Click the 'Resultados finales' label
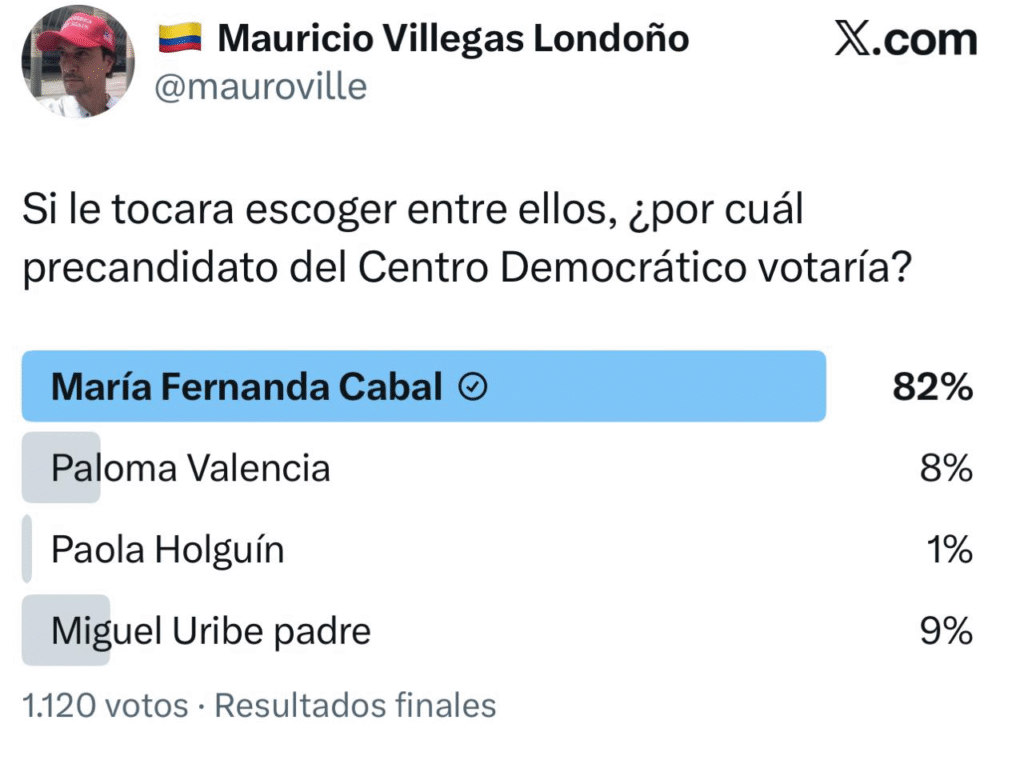1024x768 pixels. 356,705
